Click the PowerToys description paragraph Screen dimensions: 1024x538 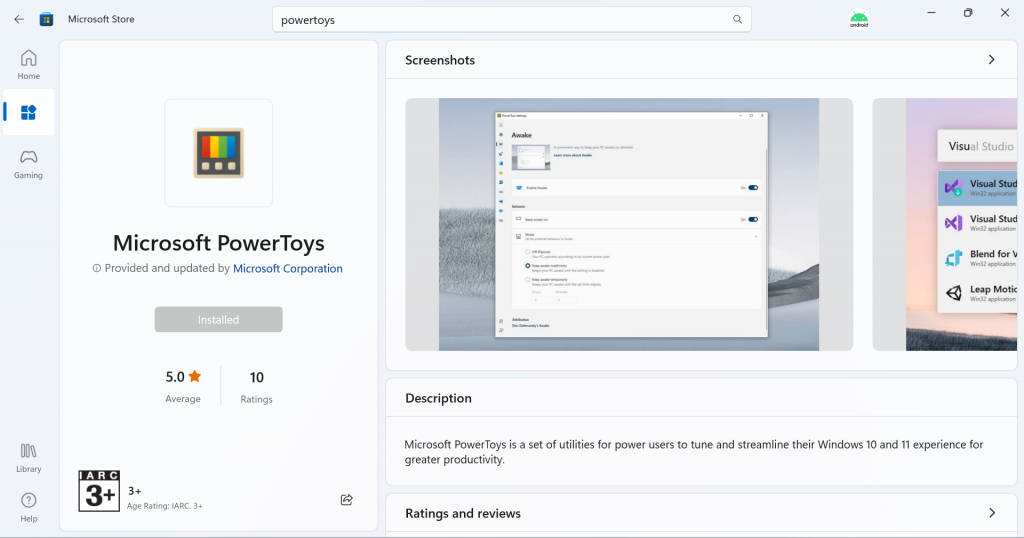pos(694,452)
